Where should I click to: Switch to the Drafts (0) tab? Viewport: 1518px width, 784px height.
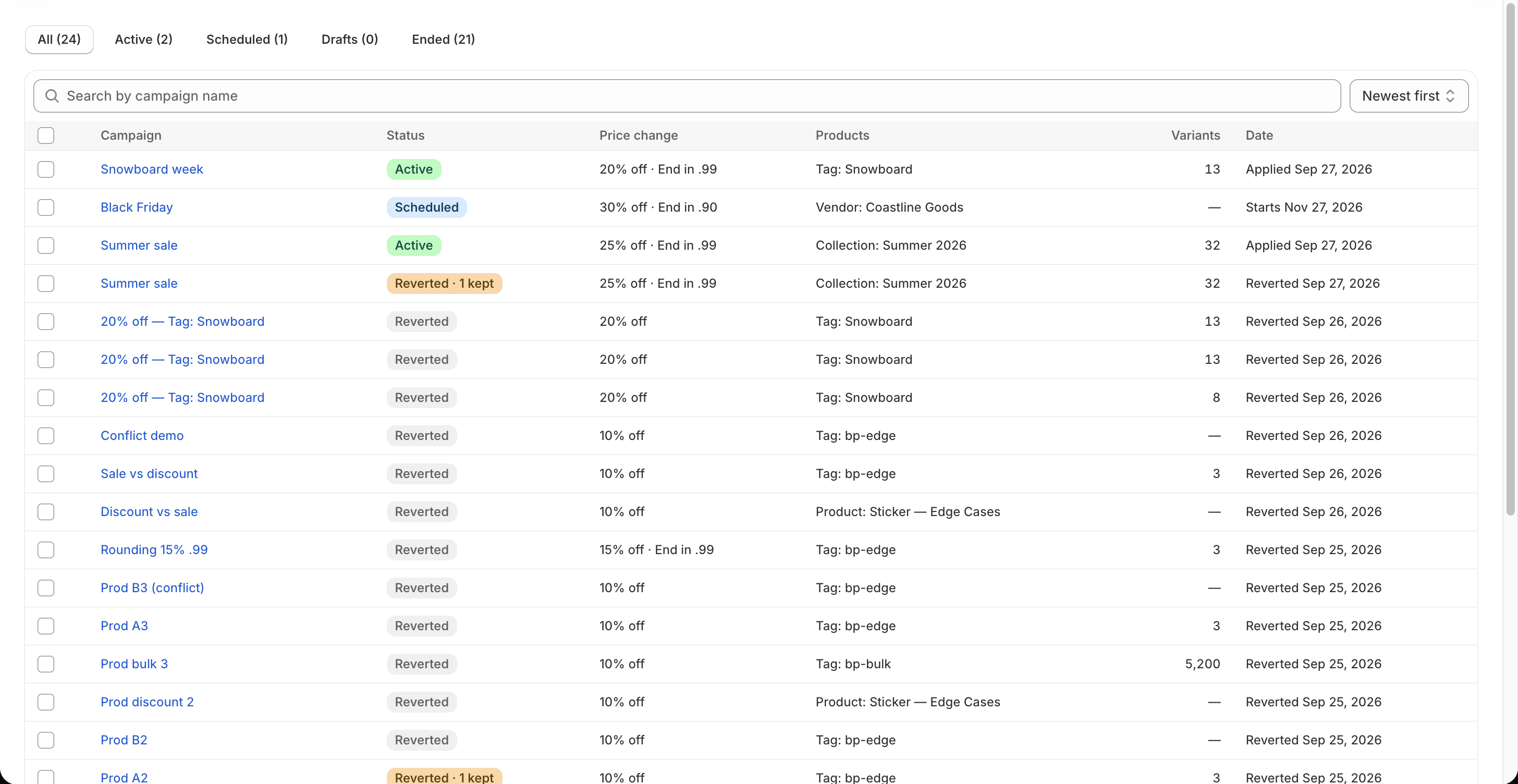click(x=349, y=40)
